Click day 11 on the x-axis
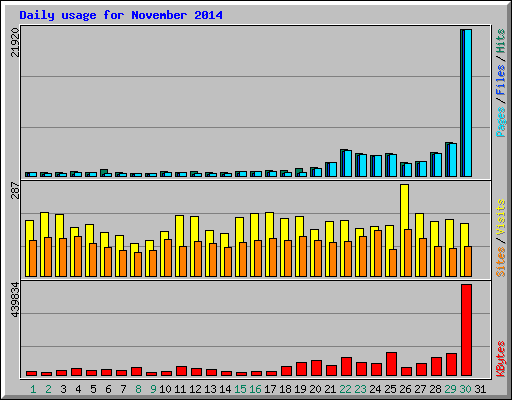 click(x=180, y=389)
